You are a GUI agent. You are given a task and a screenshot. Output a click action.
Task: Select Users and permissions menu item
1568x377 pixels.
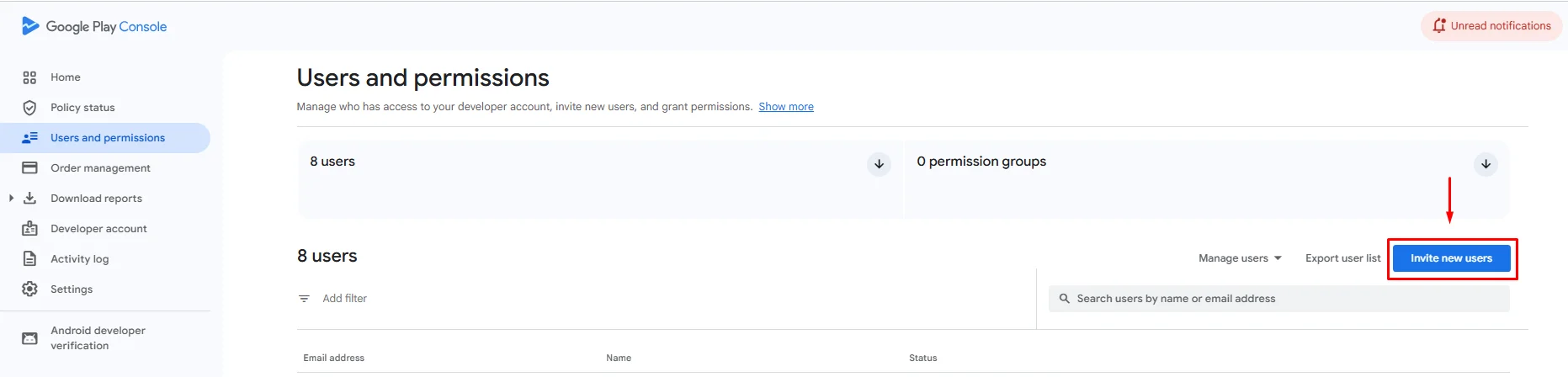click(x=107, y=138)
